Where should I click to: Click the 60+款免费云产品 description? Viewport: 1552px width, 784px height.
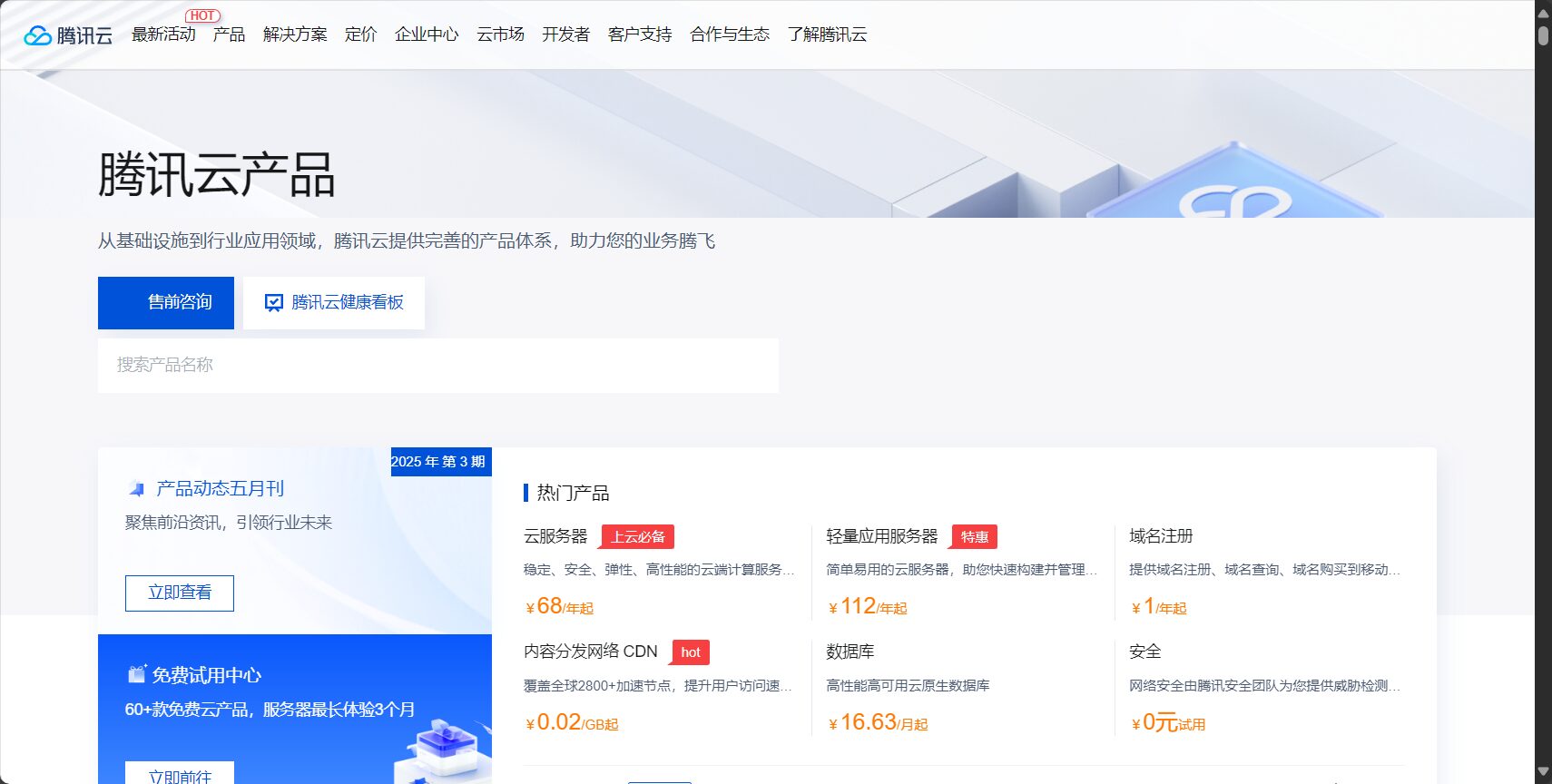[x=270, y=710]
